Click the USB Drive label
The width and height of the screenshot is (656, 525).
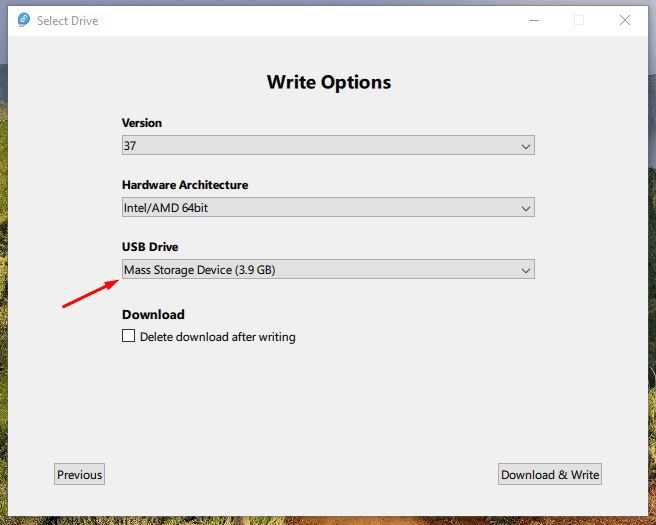click(150, 247)
